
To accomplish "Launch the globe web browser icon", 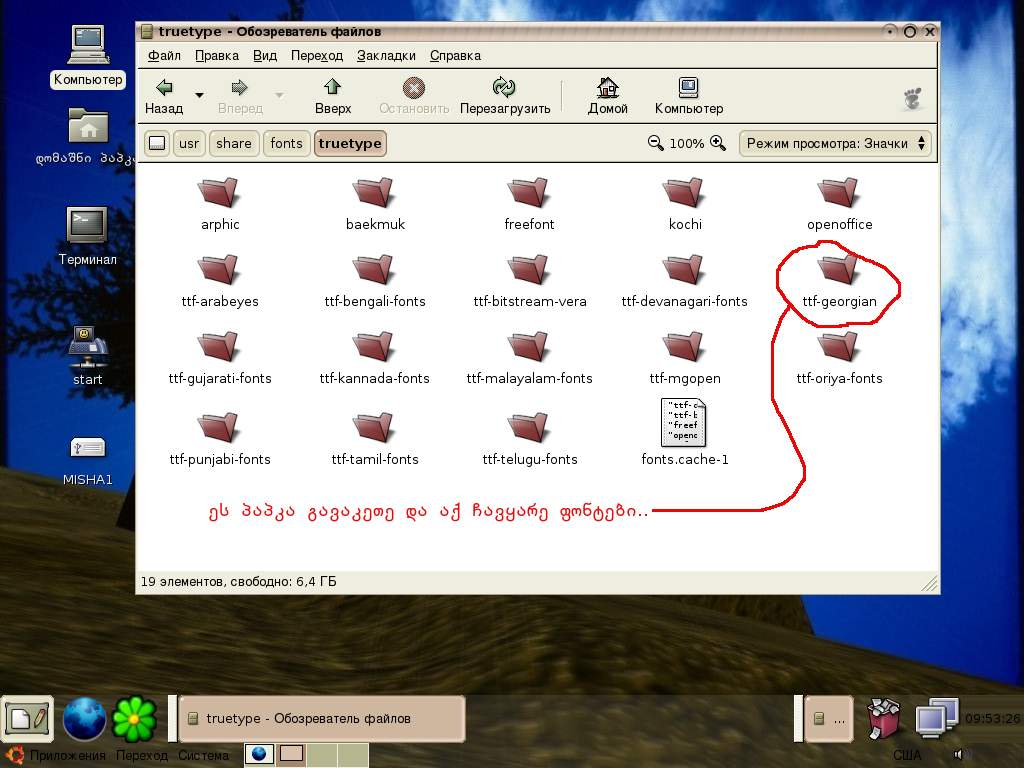I will (x=84, y=719).
